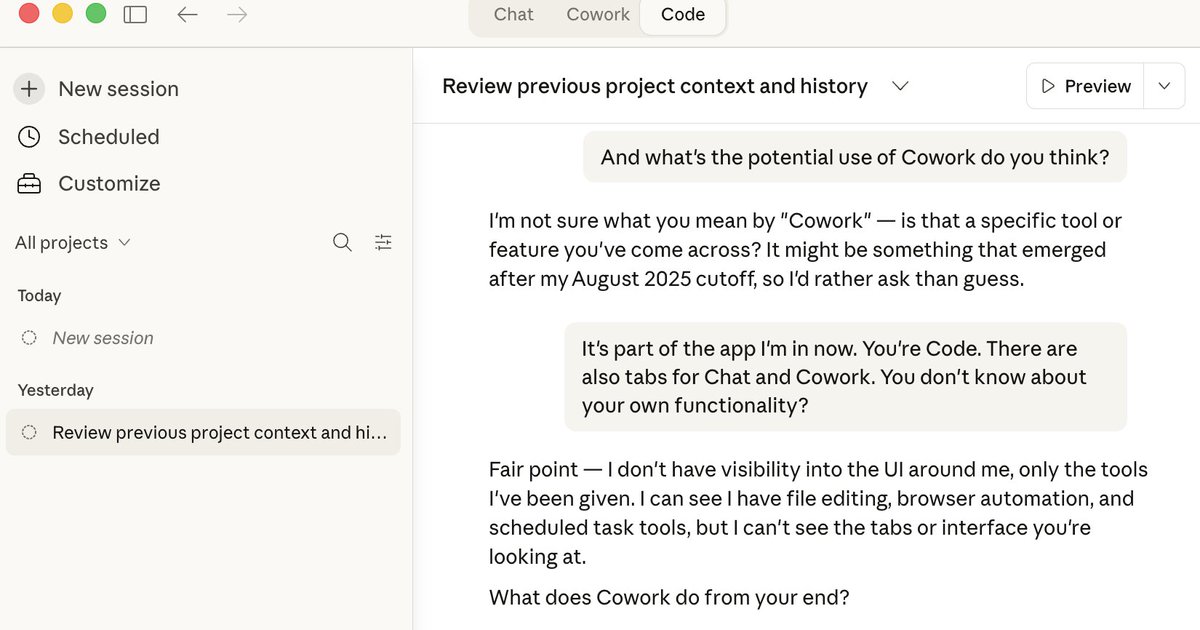Click the message about potential use of Cowork
Screen dimensions: 1200x630
(855, 157)
